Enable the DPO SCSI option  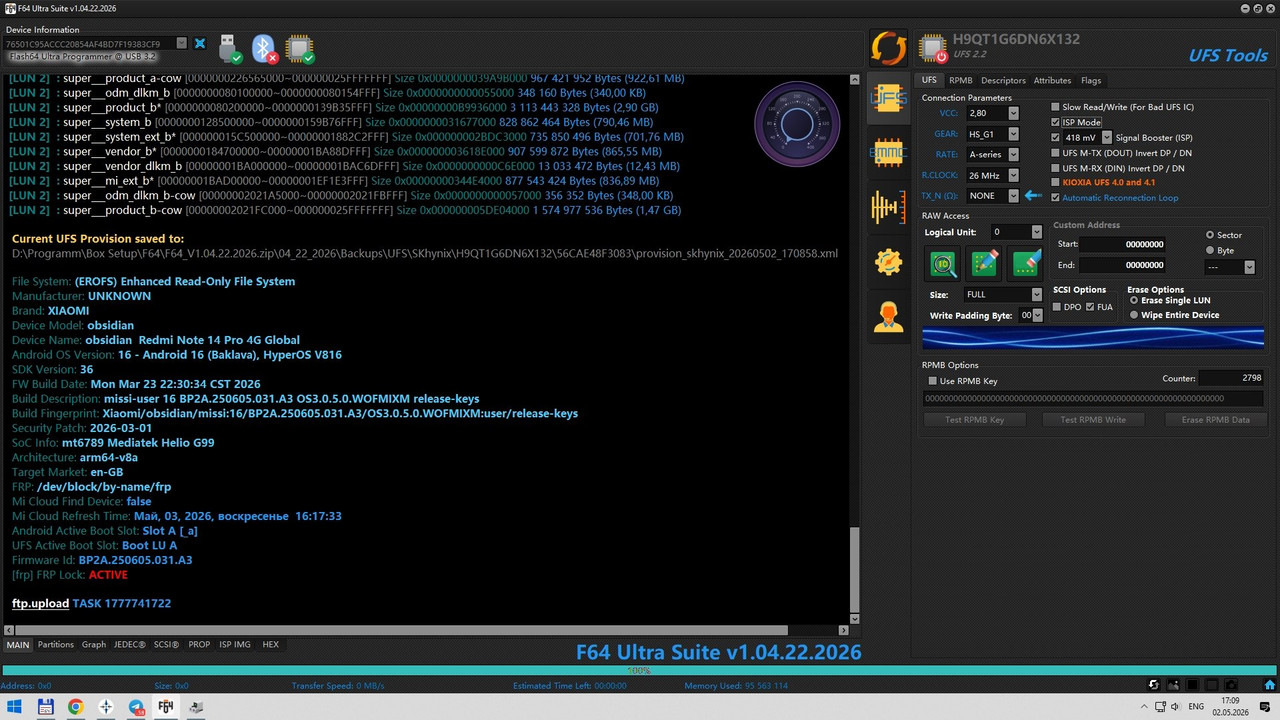[x=1058, y=307]
